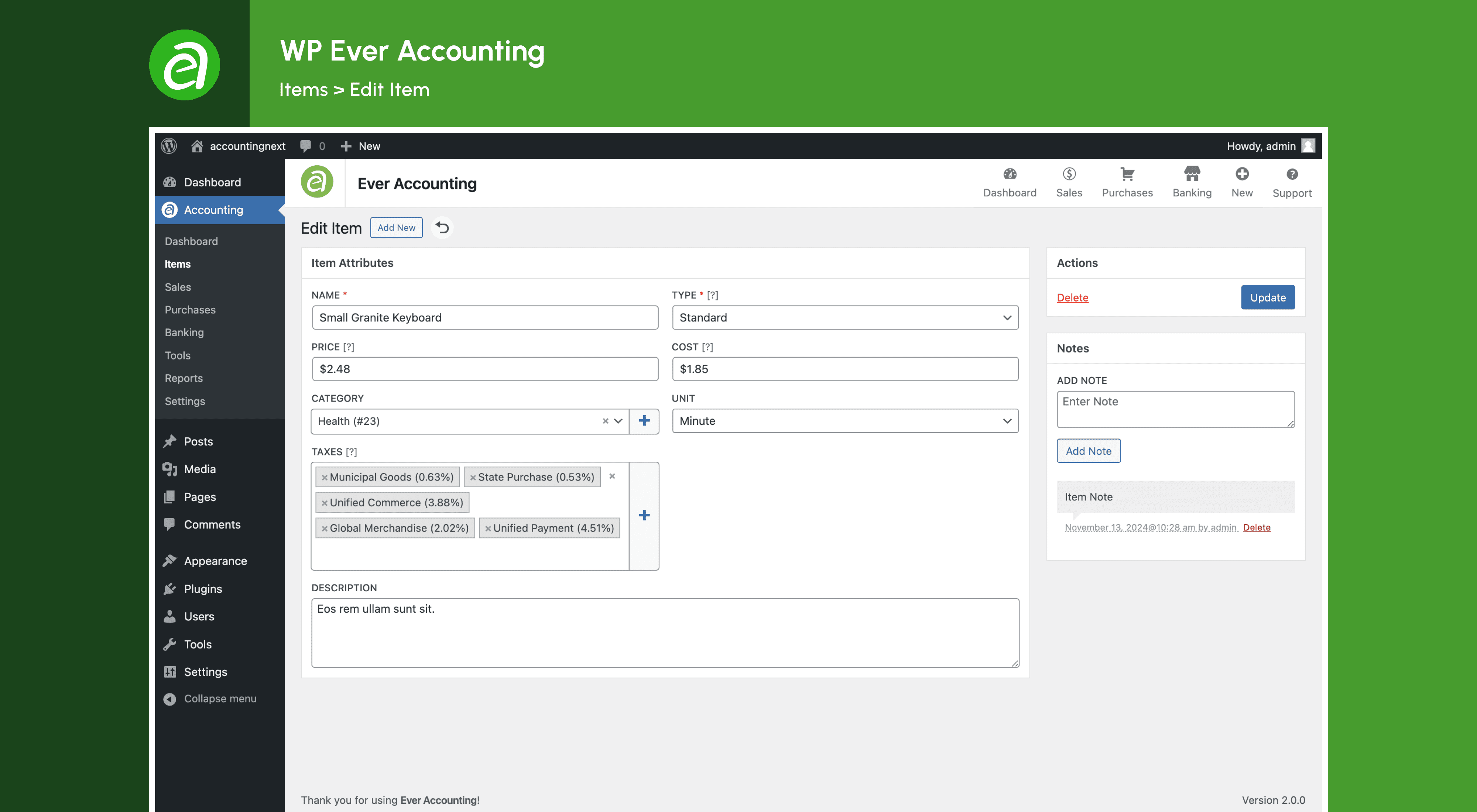Open the admin user avatar

click(1308, 146)
